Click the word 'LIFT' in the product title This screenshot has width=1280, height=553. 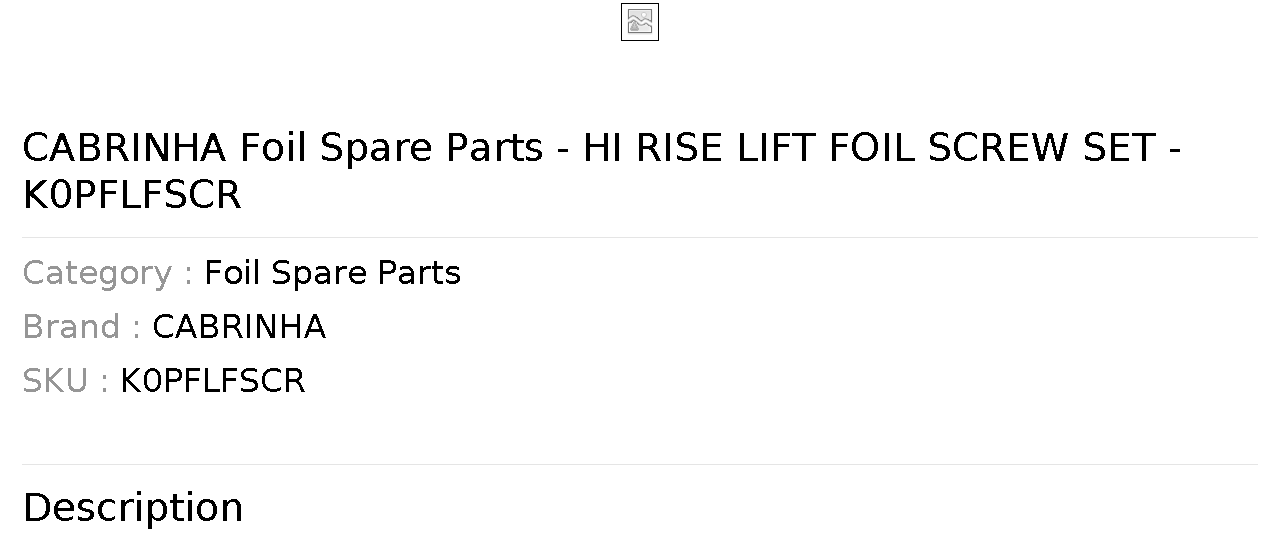pyautogui.click(x=777, y=148)
